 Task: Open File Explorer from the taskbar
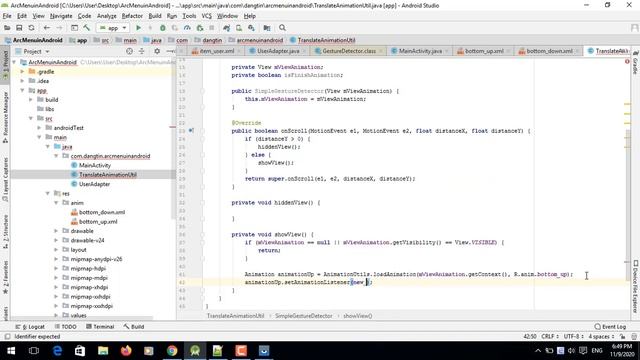(103, 351)
